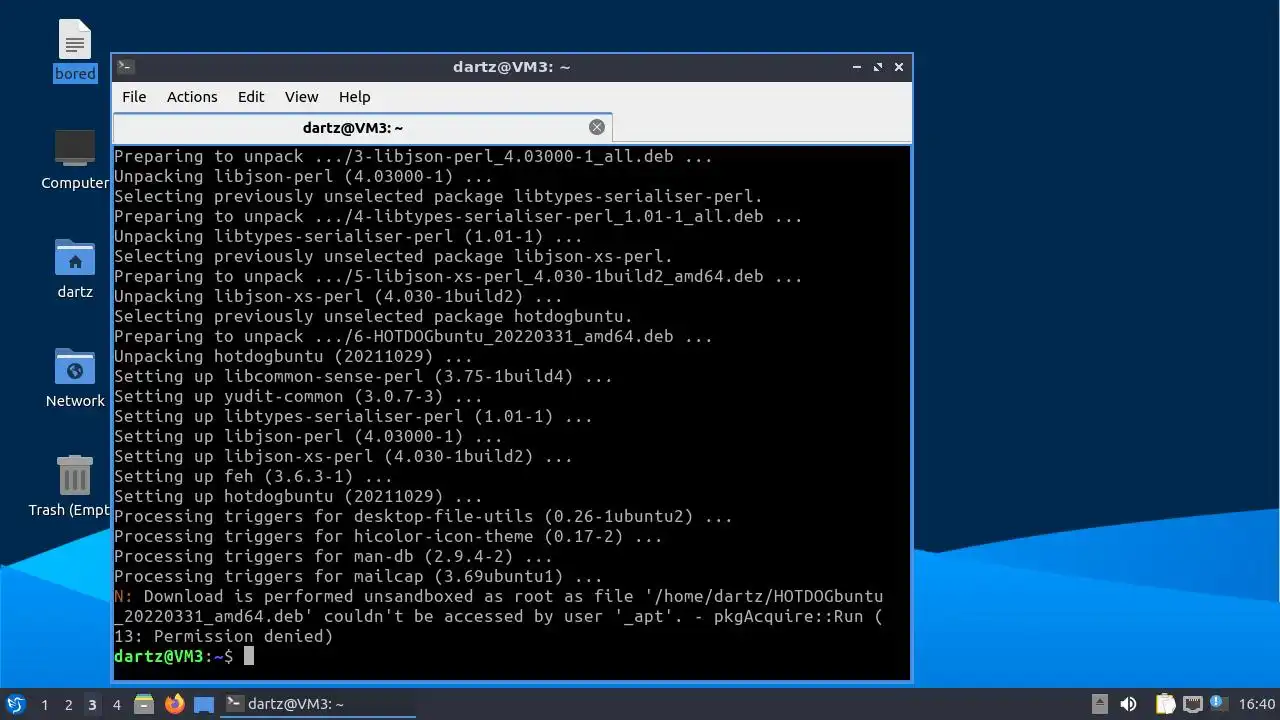This screenshot has width=1280, height=720.
Task: Switch to workspace 1
Action: point(44,705)
